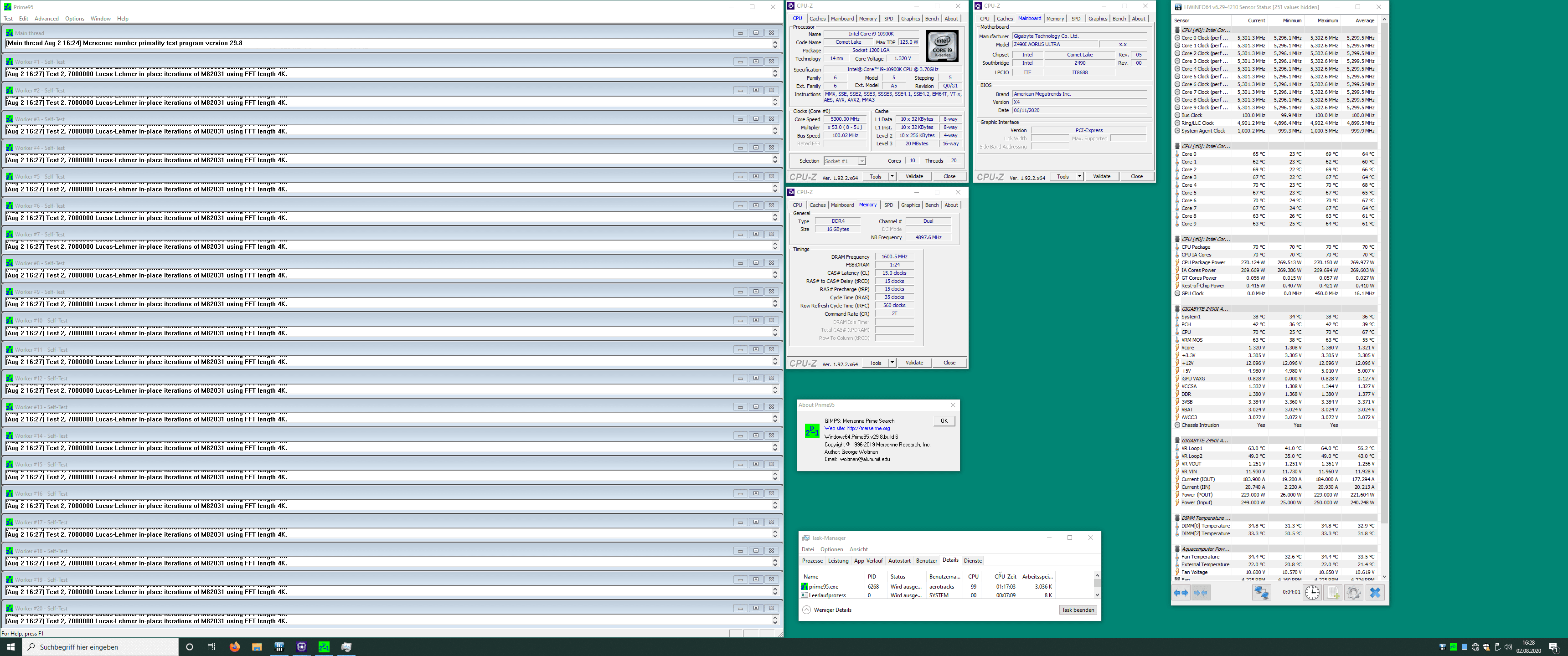
Task: Open Leistung tab in Task Manager
Action: click(x=838, y=561)
